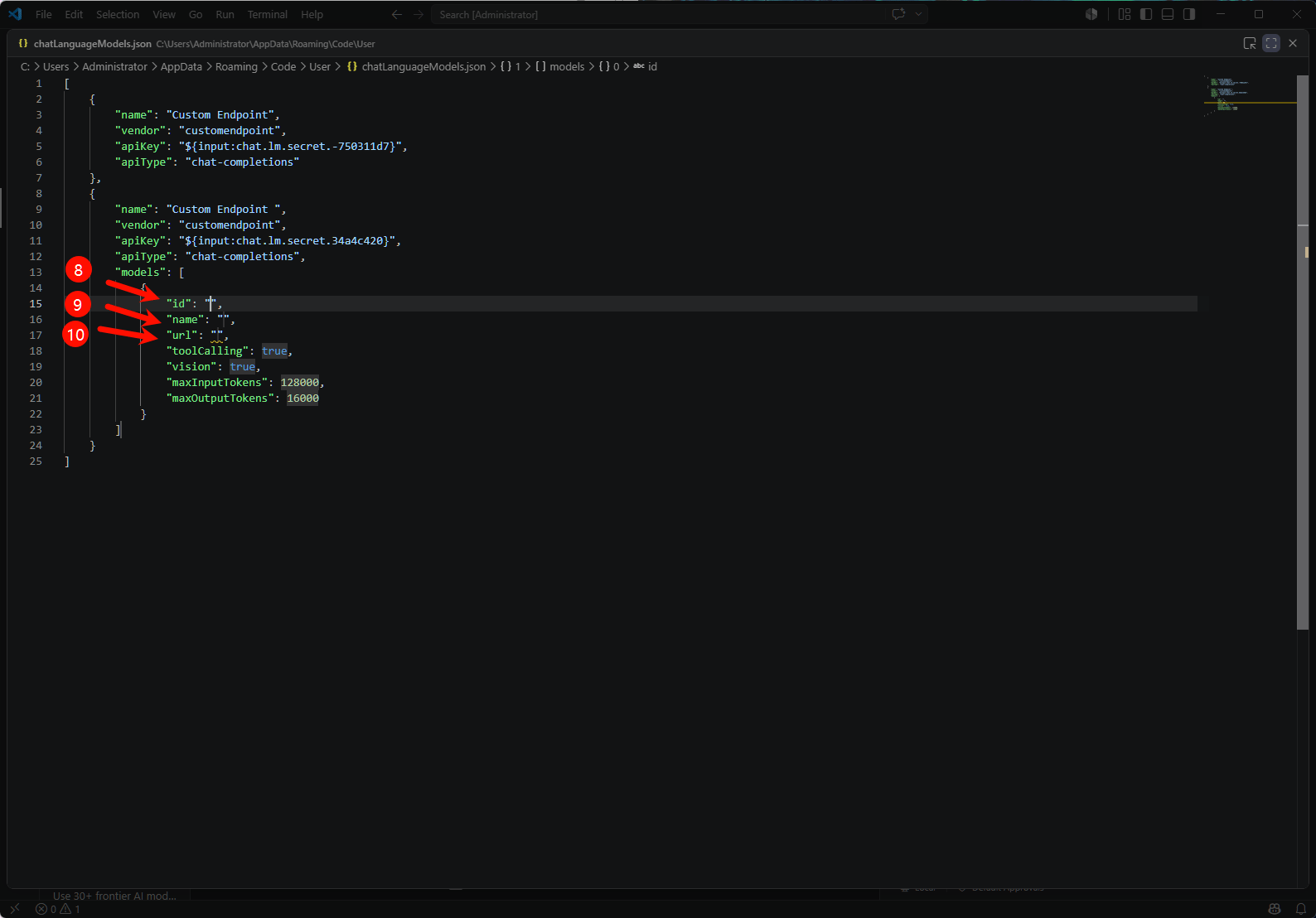This screenshot has width=1316, height=918.
Task: Open the notifications bell icon
Action: (1301, 909)
